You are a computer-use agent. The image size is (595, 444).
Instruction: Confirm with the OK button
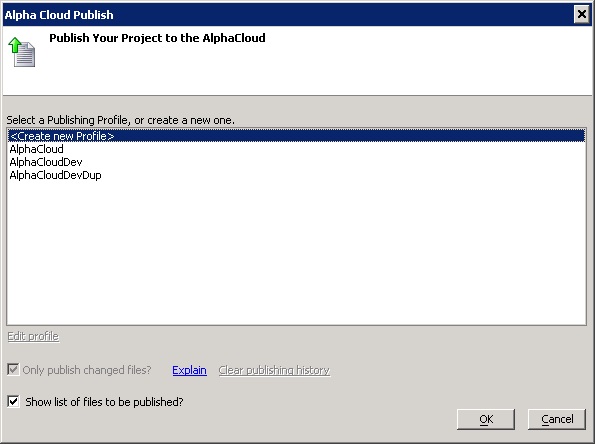point(486,419)
